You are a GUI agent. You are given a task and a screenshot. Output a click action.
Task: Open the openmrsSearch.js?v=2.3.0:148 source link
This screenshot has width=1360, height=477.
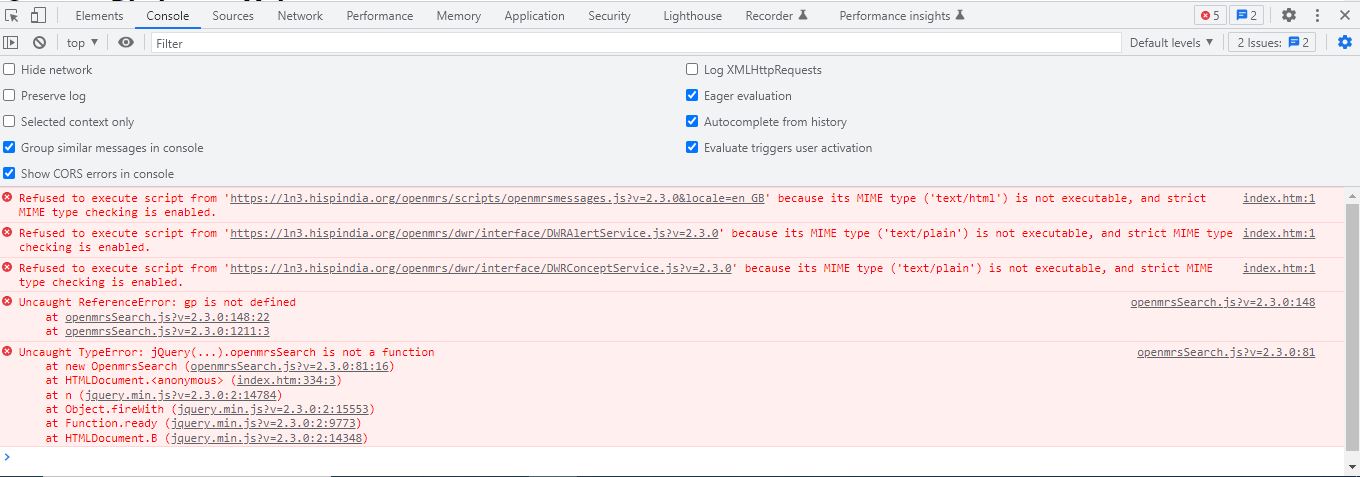coord(1223,302)
